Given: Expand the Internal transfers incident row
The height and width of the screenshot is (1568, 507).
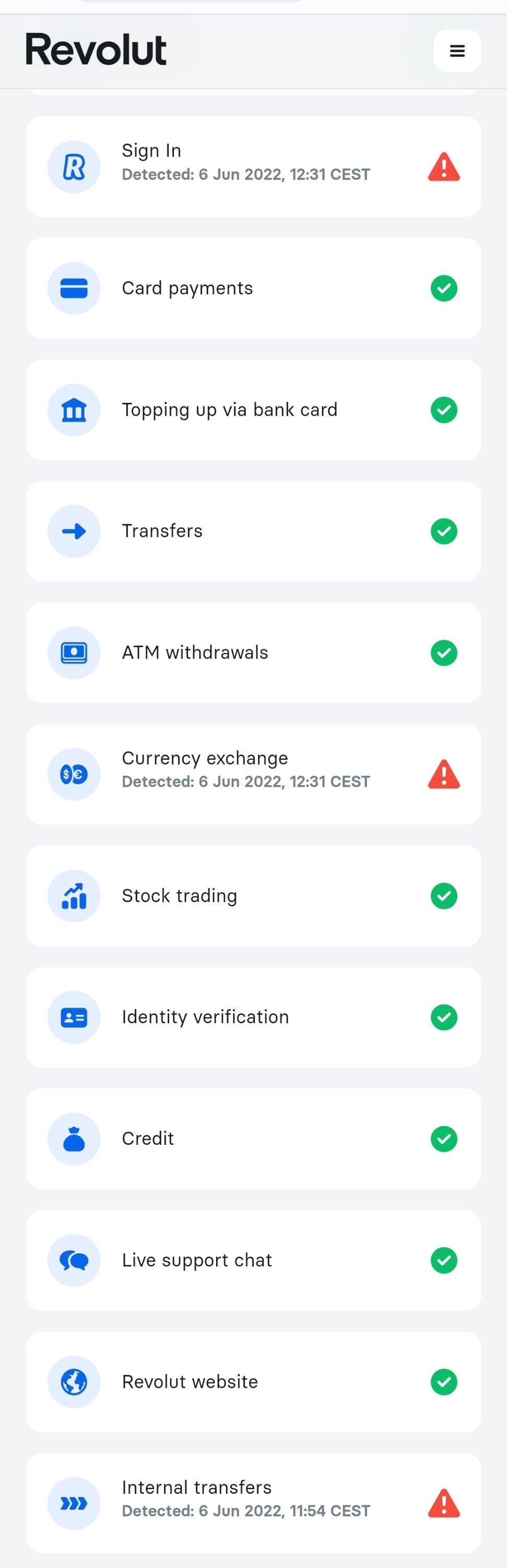Looking at the screenshot, I should 254,1503.
